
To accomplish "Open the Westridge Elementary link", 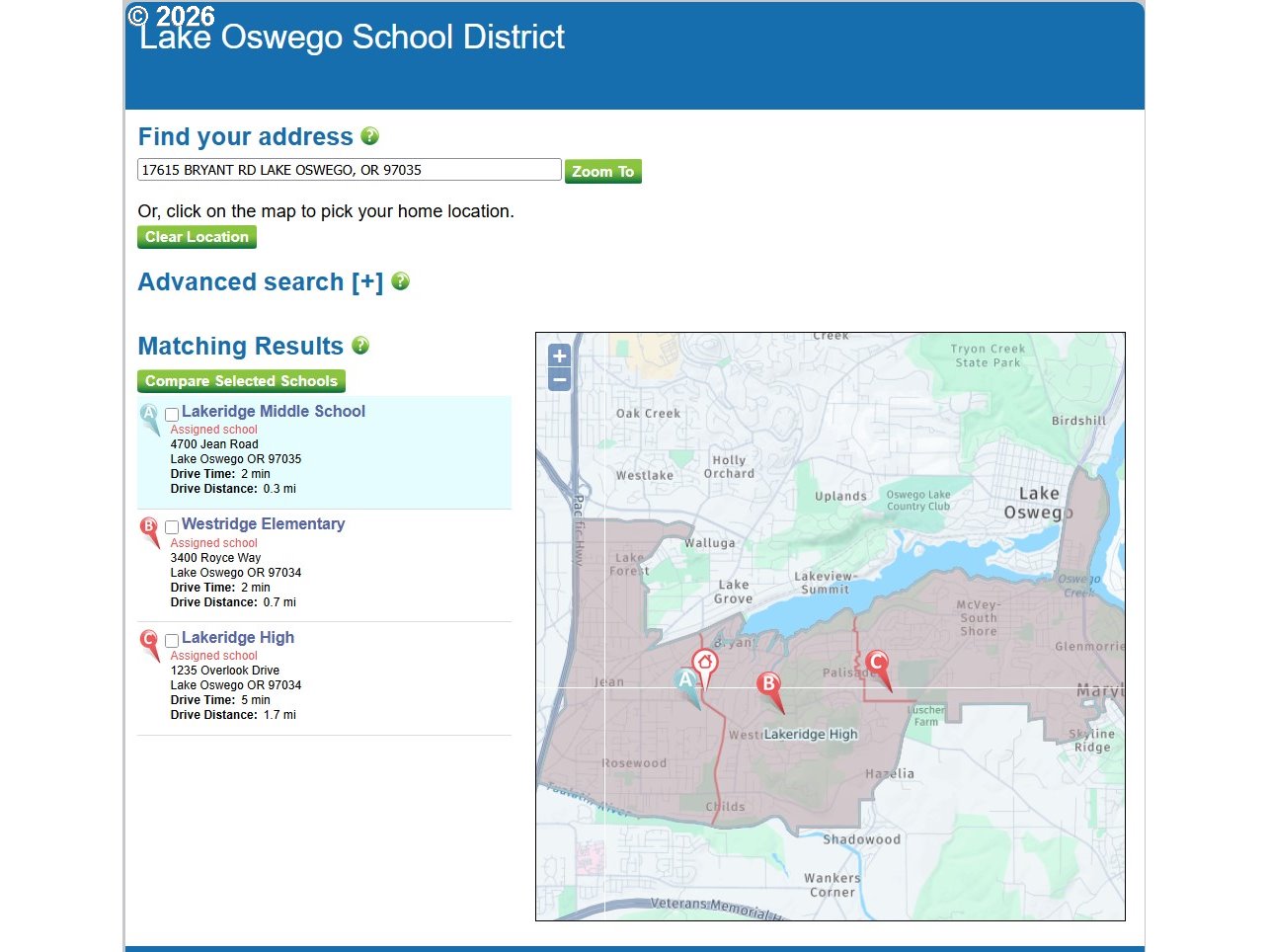I will click(x=264, y=524).
